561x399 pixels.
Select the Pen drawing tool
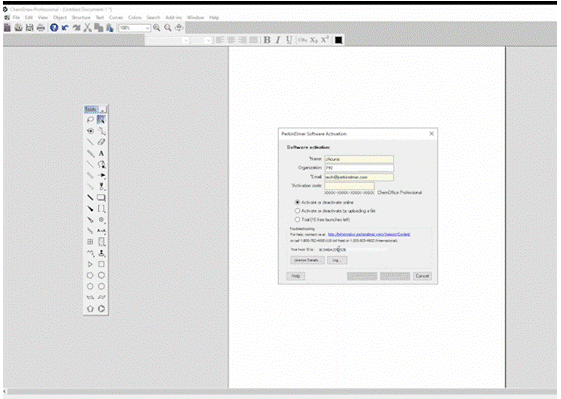[x=102, y=164]
